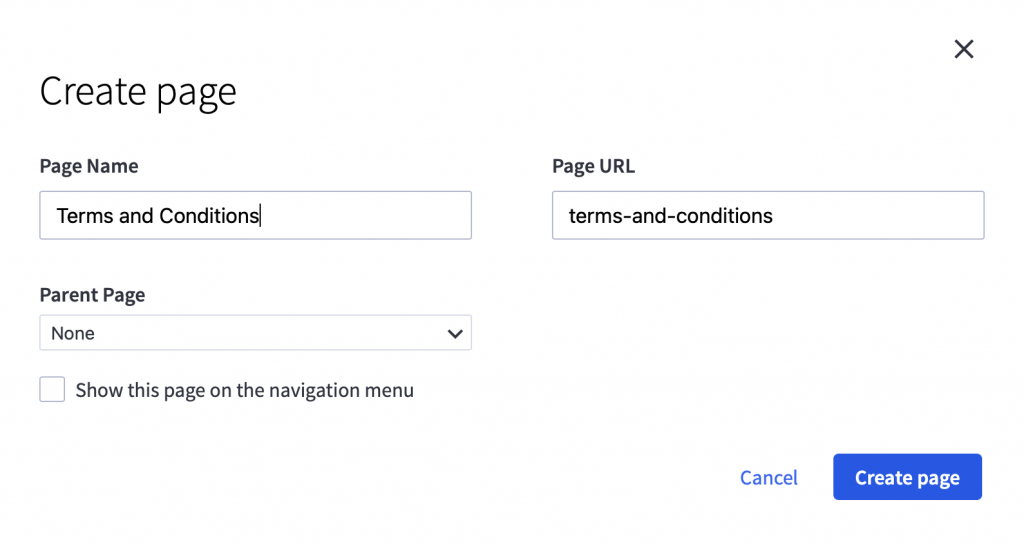Click the Parent Page dropdown chevron arrow
The height and width of the screenshot is (549, 1024).
tap(455, 333)
